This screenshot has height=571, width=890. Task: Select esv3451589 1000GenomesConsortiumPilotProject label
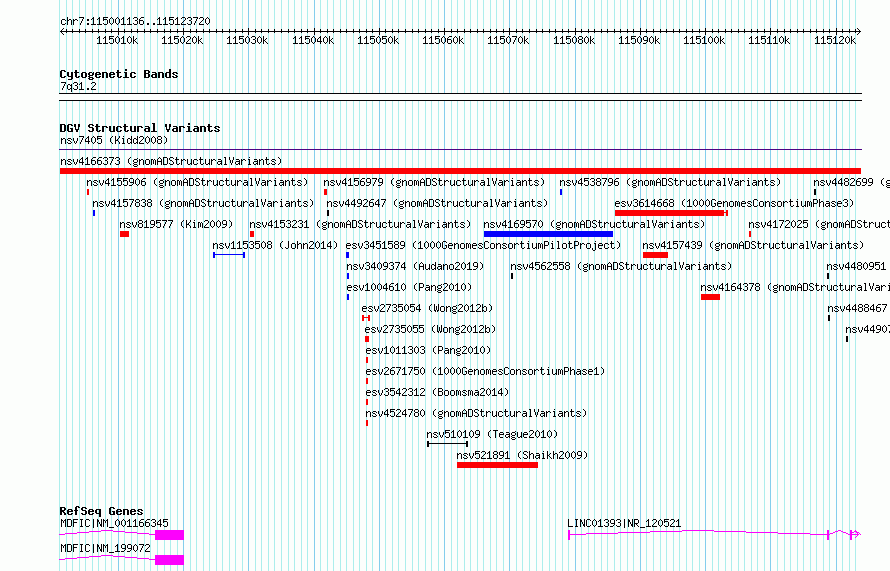483,245
